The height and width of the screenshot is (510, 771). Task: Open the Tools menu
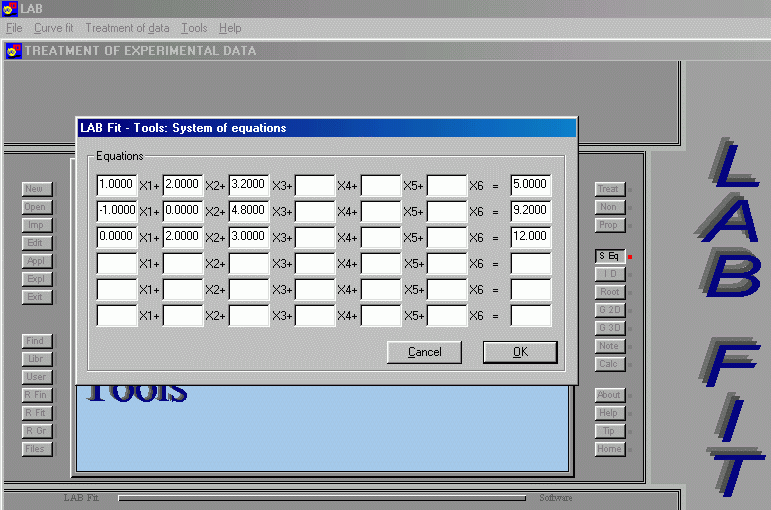point(194,28)
